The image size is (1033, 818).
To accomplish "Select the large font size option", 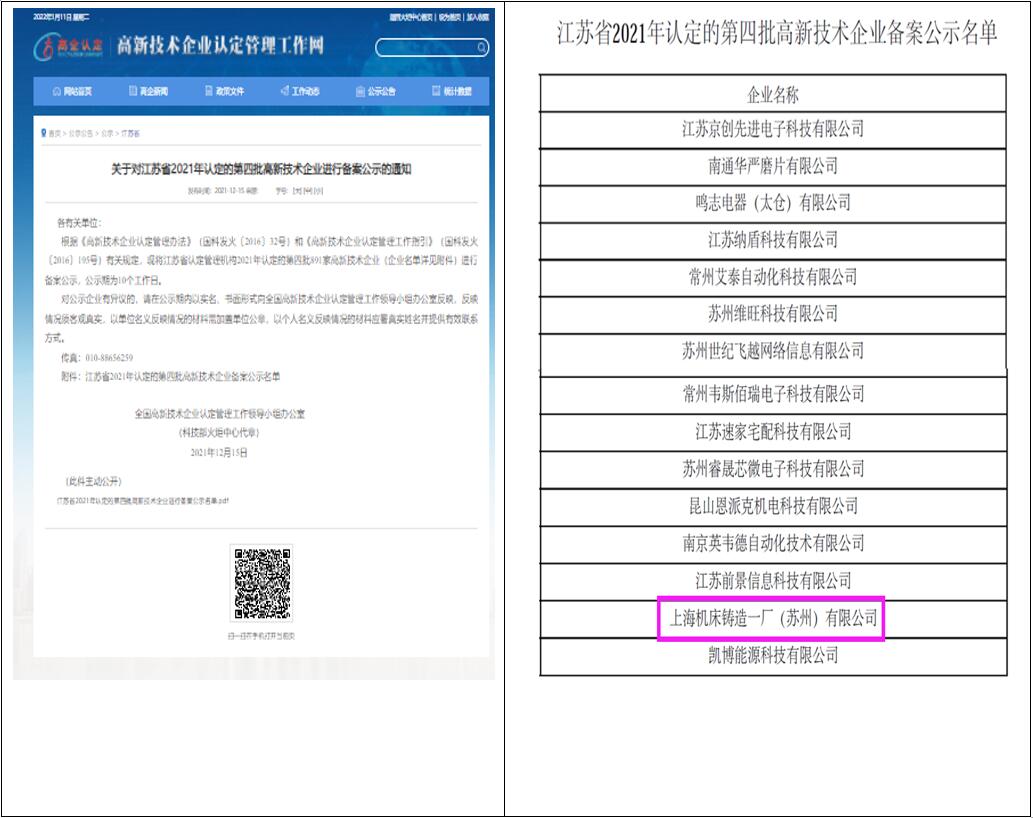I will tap(296, 190).
